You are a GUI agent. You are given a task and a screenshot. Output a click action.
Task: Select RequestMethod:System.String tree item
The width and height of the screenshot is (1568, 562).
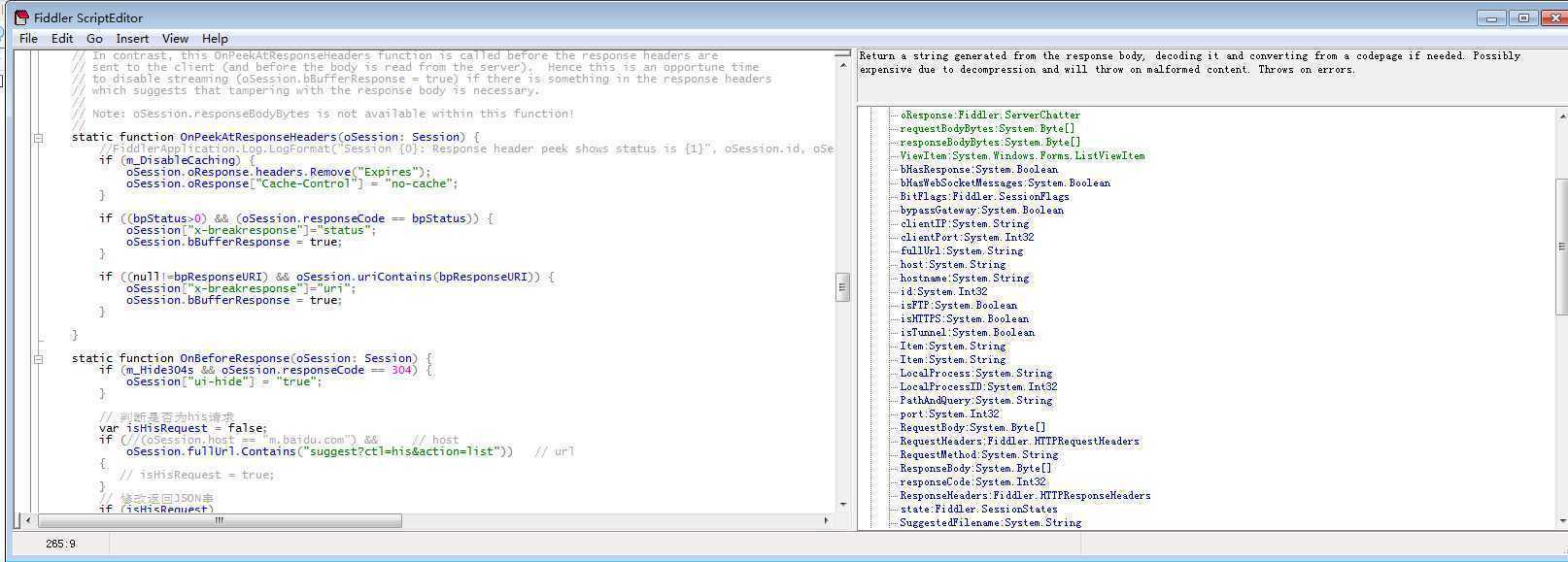tap(978, 455)
